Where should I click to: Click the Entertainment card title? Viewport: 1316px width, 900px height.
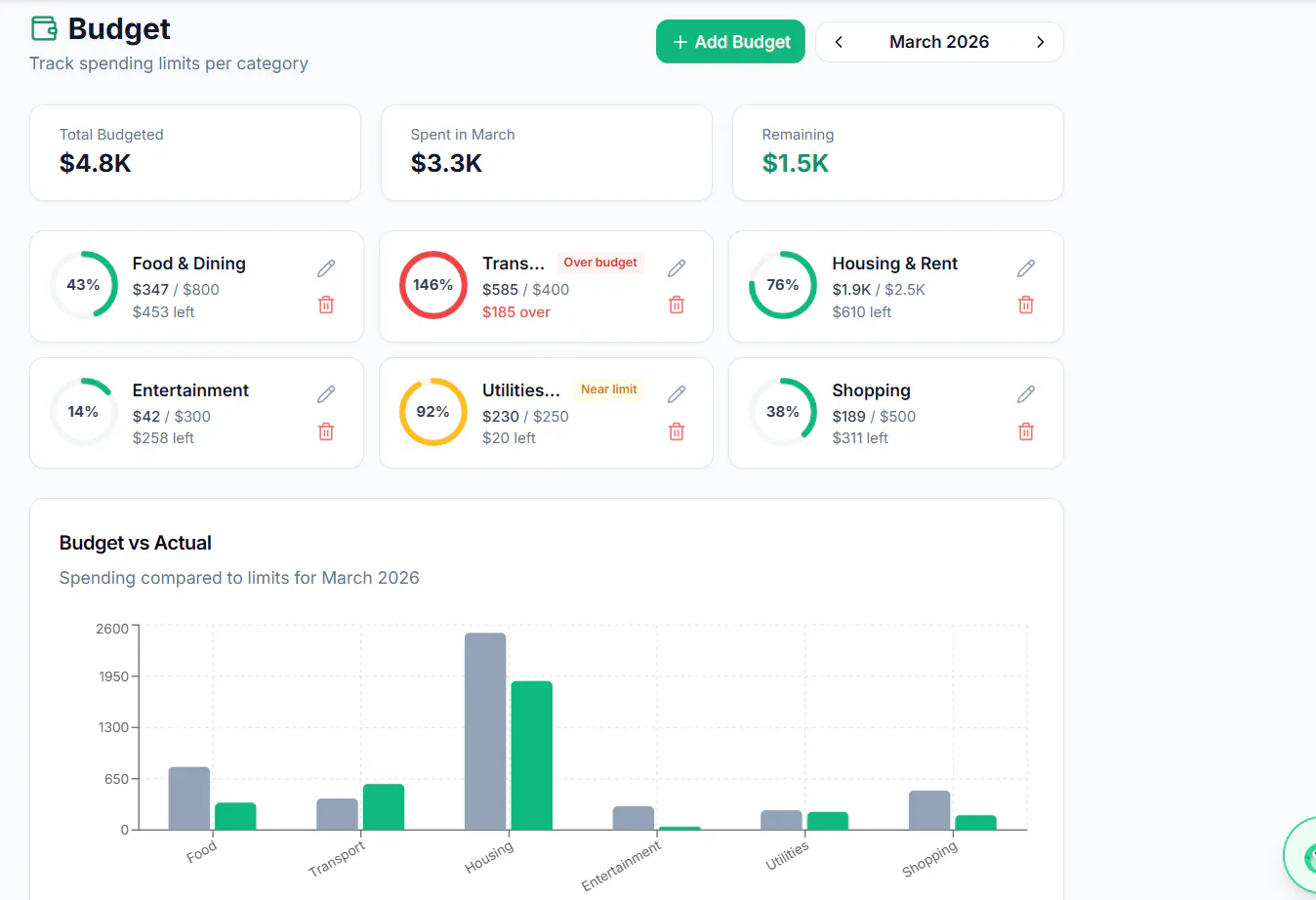[190, 390]
